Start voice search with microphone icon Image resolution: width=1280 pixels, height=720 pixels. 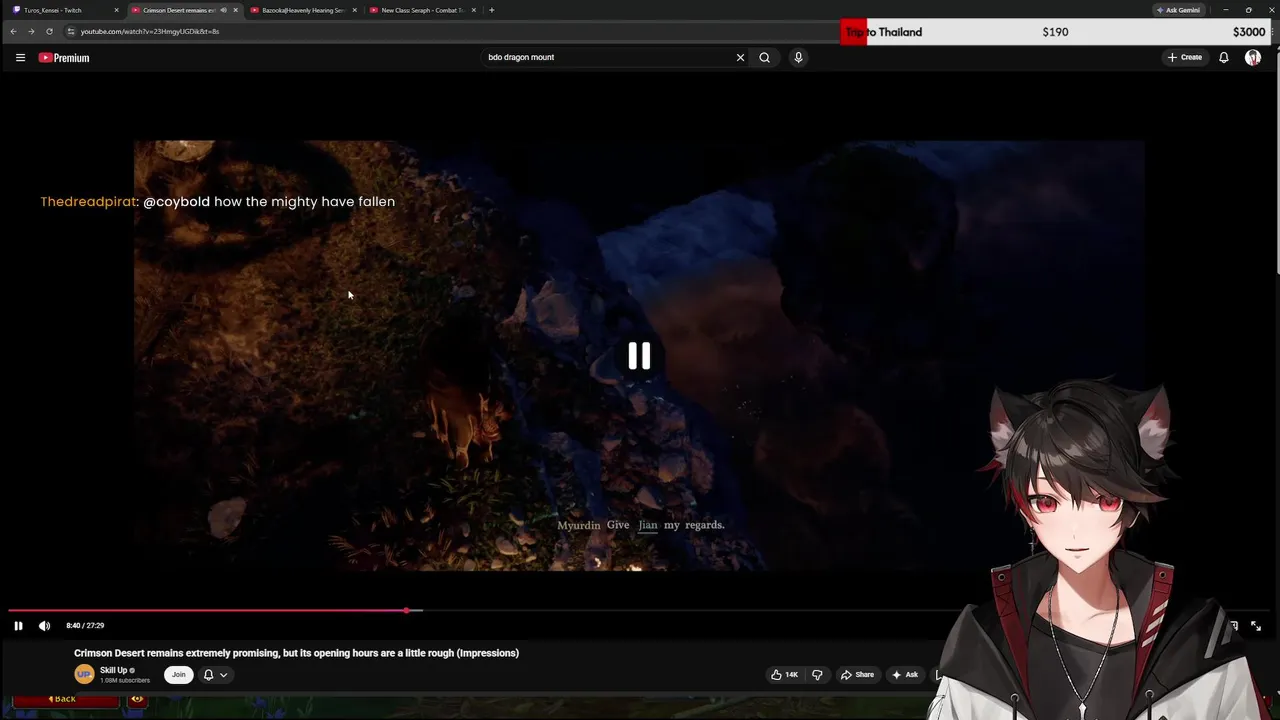tap(798, 57)
